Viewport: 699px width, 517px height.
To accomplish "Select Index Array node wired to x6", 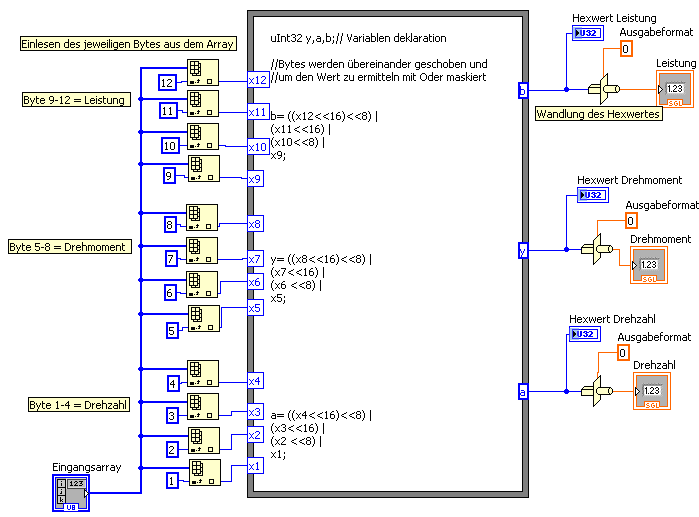I will pos(202,284).
